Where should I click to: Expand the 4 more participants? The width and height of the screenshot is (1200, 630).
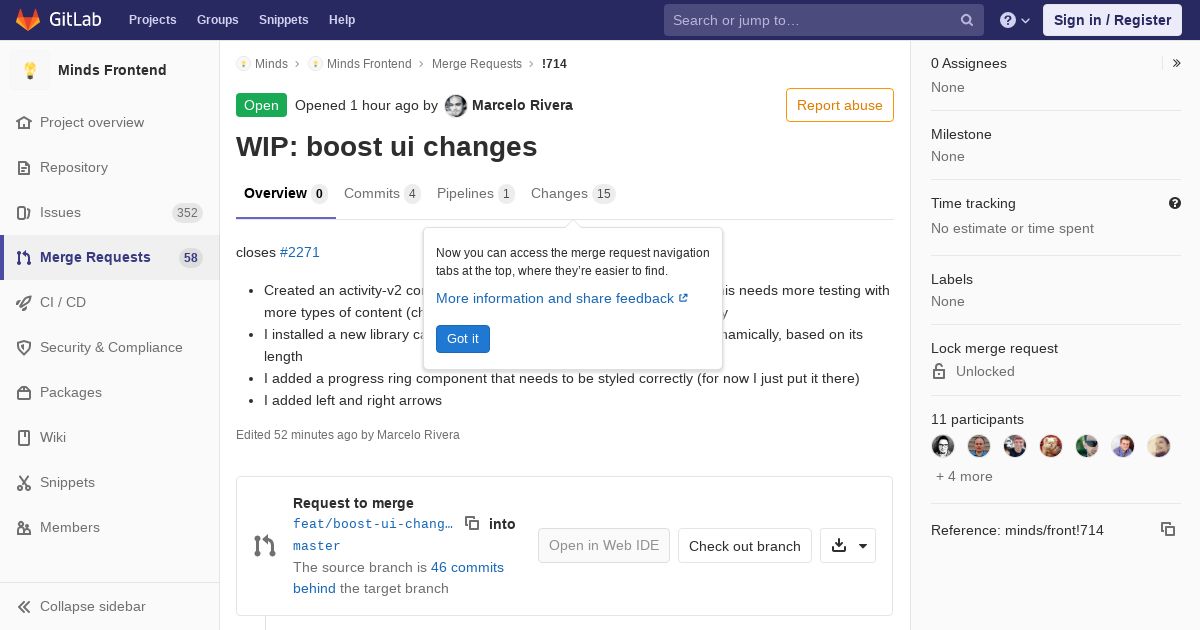964,476
